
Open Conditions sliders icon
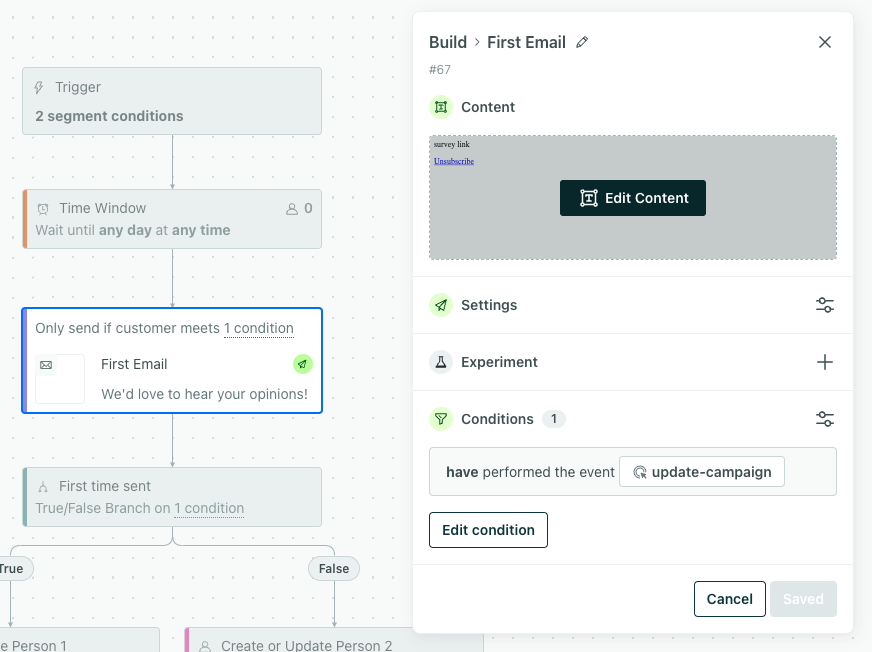point(825,419)
